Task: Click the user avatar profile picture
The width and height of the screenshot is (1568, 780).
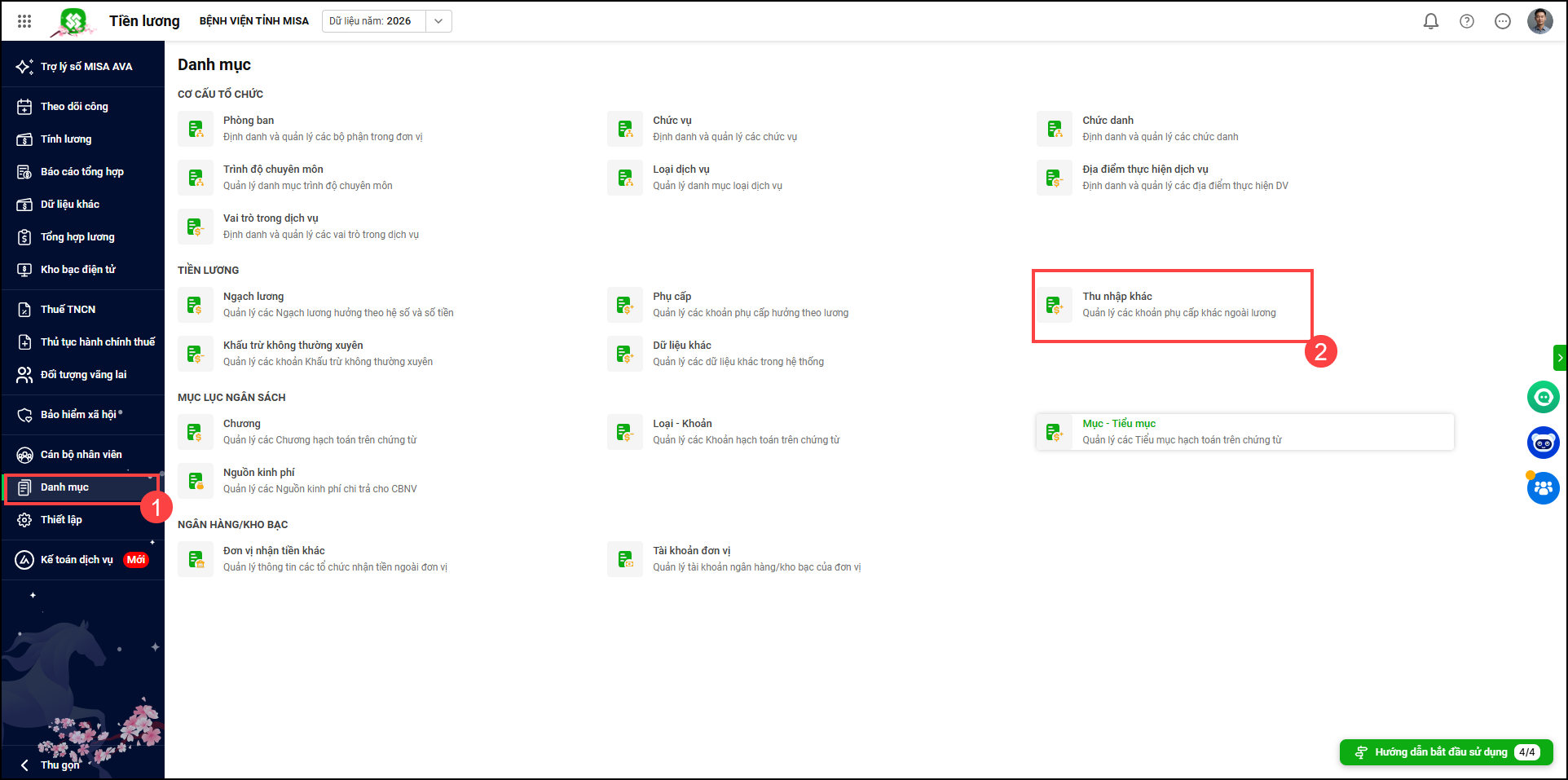Action: tap(1539, 21)
